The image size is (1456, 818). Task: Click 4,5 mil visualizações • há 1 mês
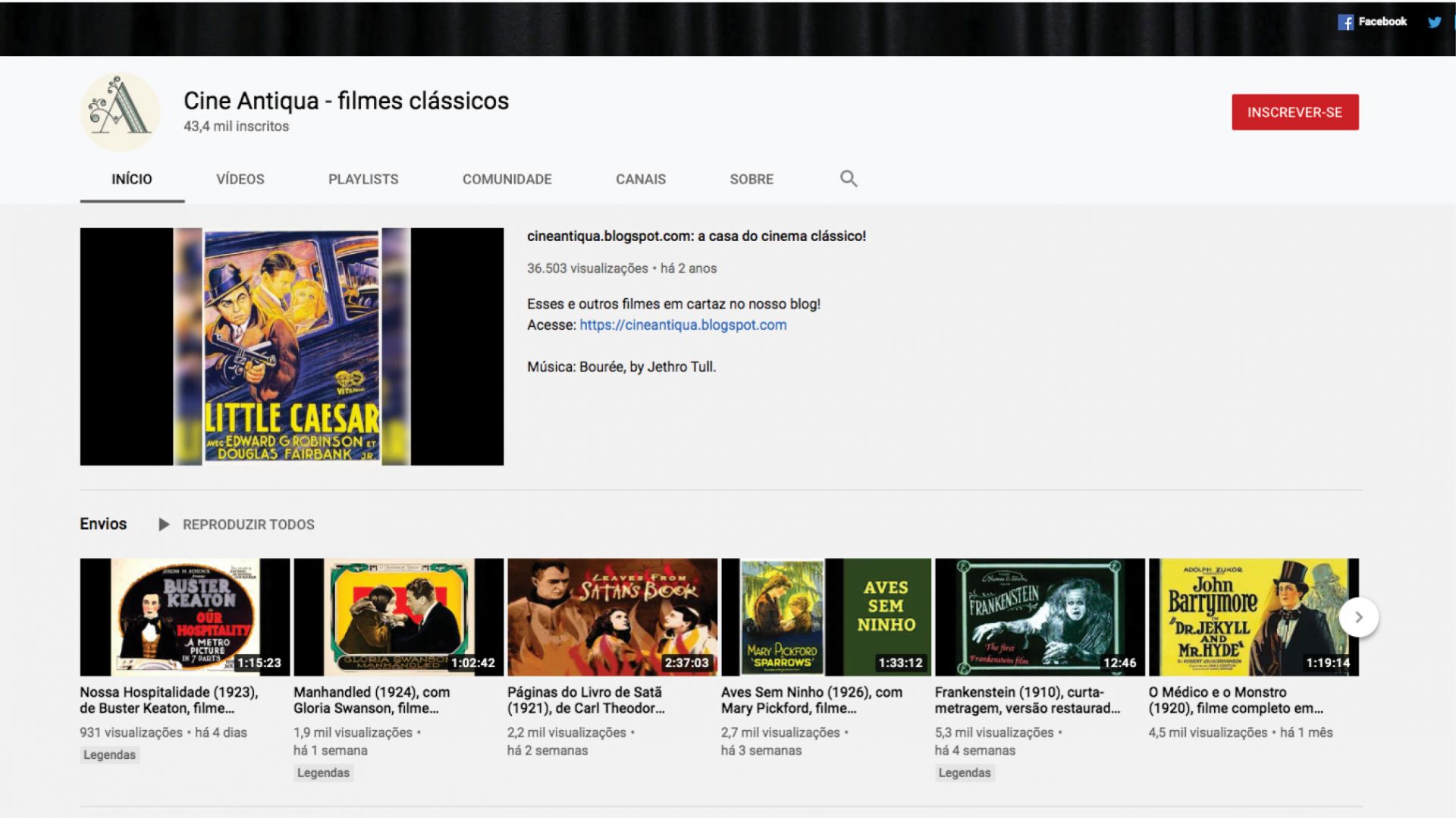(x=1241, y=733)
